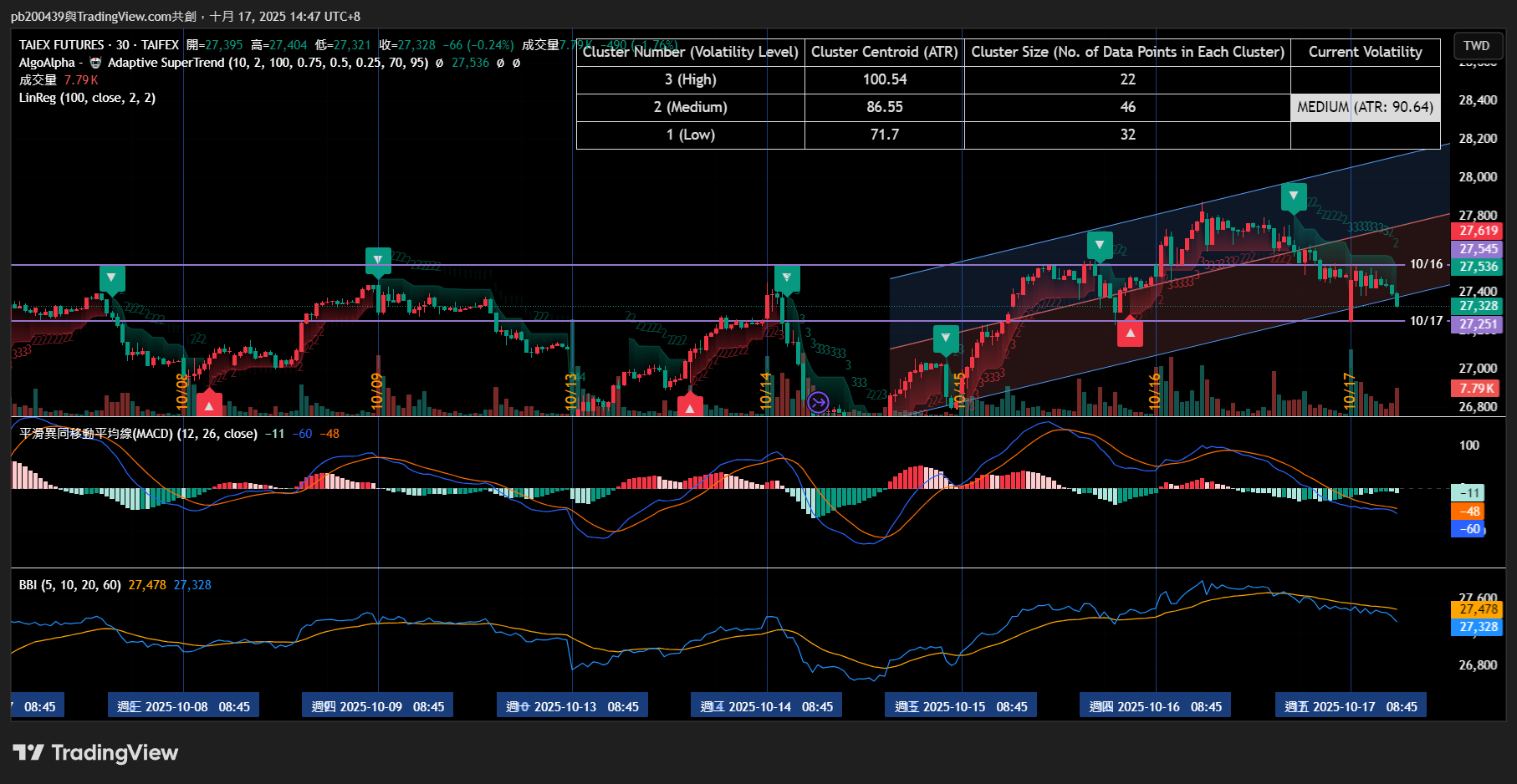Click the purple 27,545 price label
Image resolution: width=1517 pixels, height=784 pixels.
click(1479, 249)
